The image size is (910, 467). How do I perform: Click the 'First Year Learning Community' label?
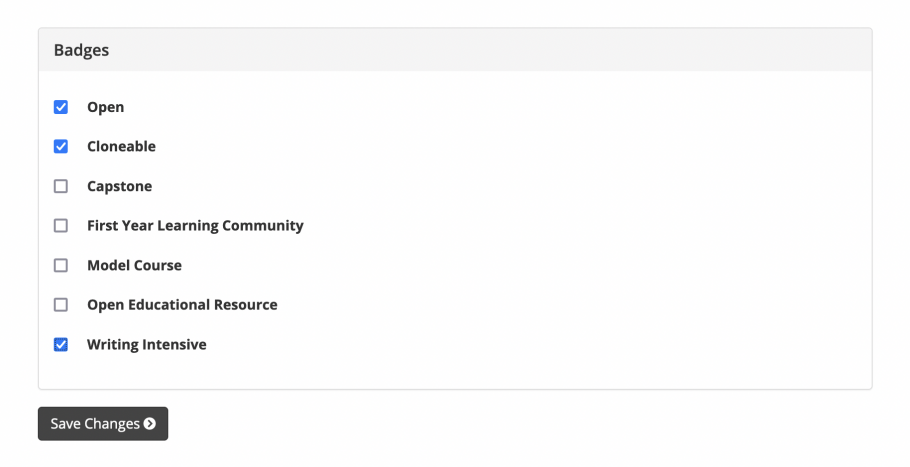click(195, 226)
